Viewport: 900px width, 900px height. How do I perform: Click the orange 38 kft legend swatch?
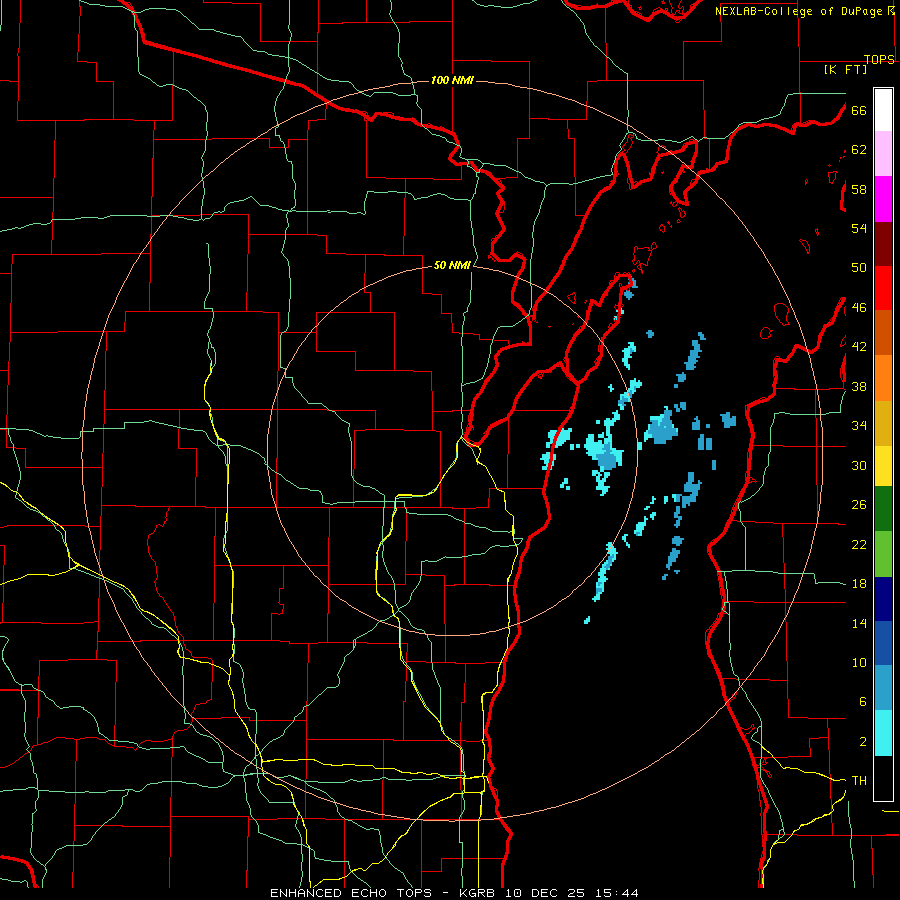(x=883, y=378)
